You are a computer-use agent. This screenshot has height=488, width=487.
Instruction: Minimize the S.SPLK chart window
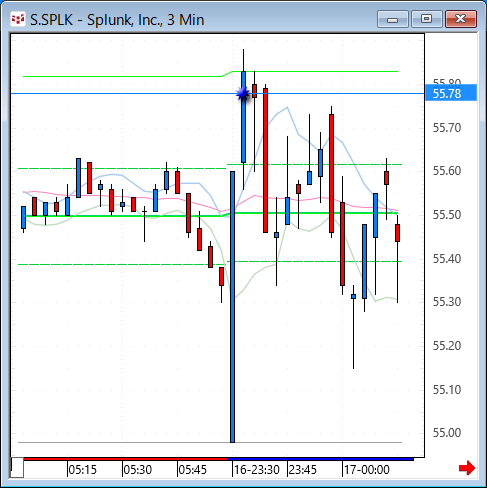(393, 19)
